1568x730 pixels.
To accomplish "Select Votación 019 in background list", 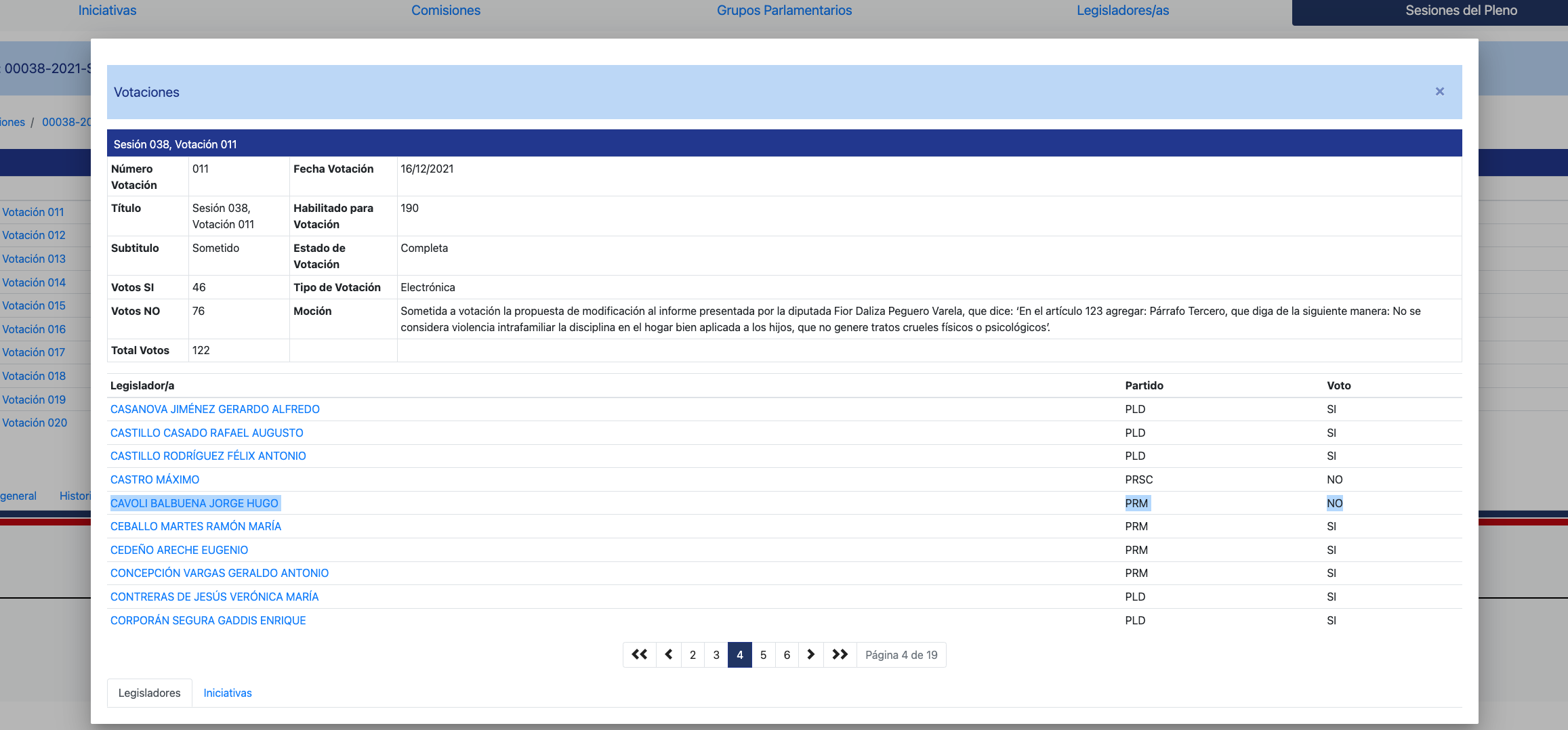I will coord(34,400).
